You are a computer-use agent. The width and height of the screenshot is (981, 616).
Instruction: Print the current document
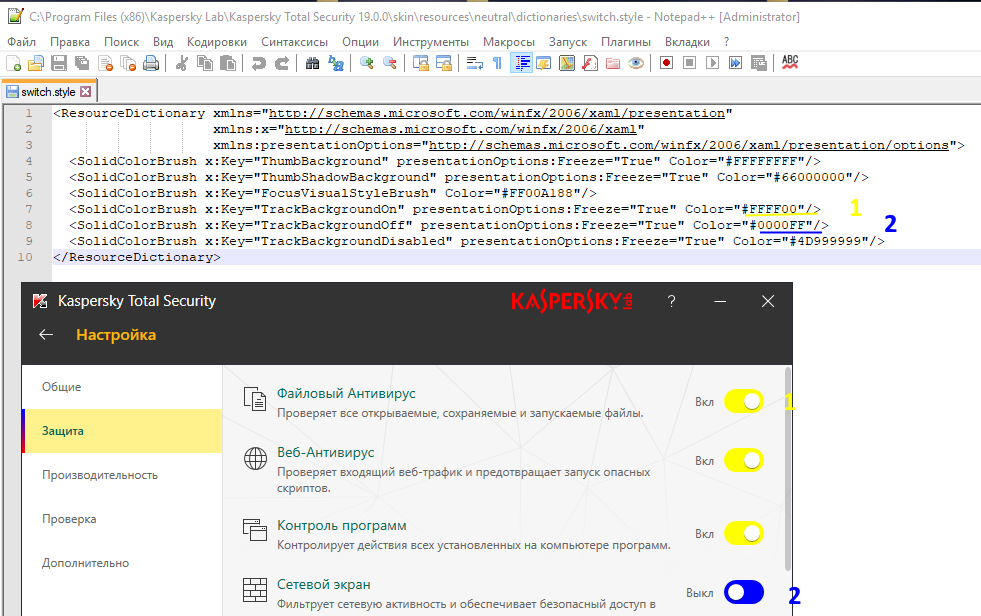coord(151,63)
